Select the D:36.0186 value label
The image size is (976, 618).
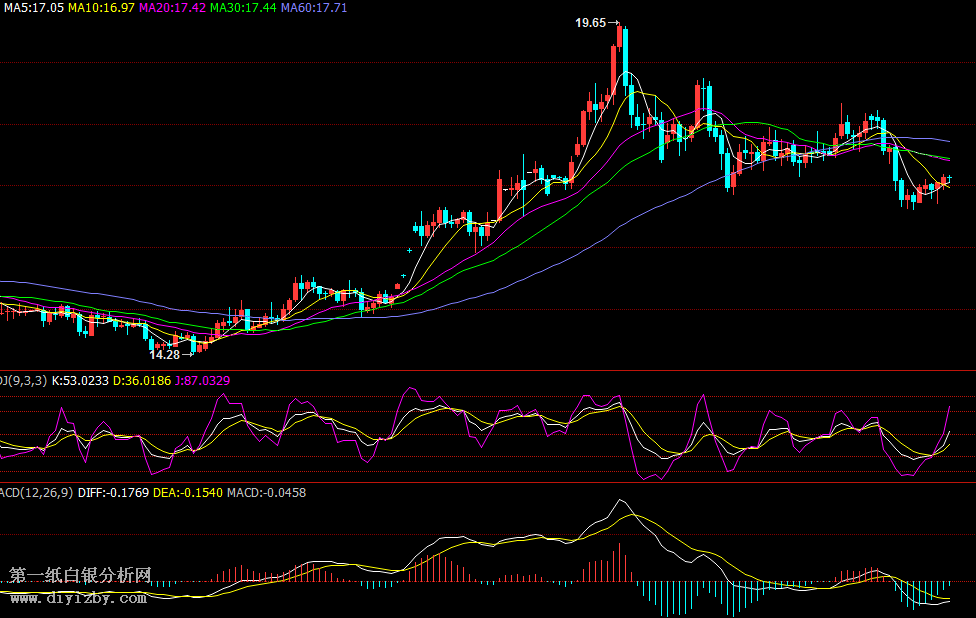(x=141, y=380)
